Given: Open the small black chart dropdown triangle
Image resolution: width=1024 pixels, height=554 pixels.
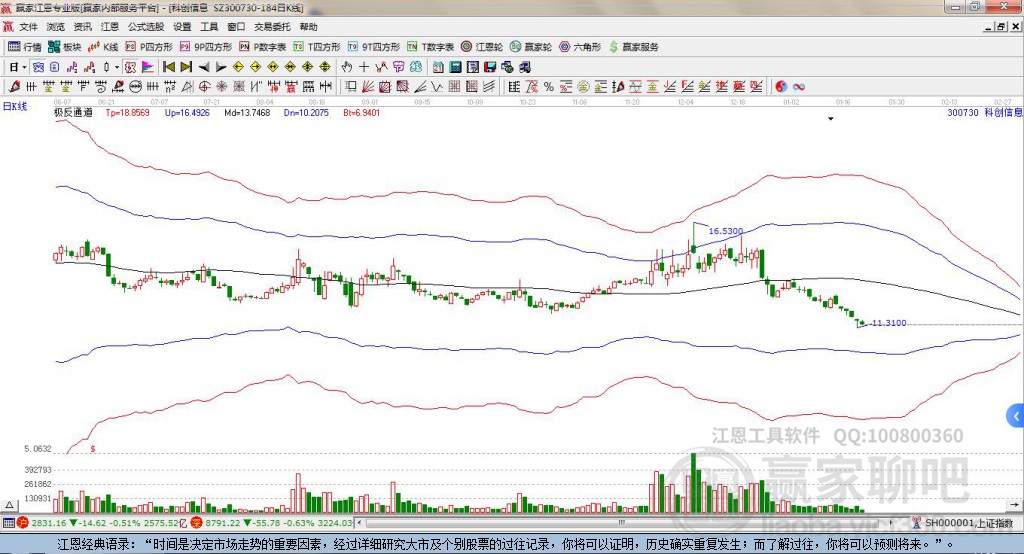Looking at the screenshot, I should (x=831, y=119).
